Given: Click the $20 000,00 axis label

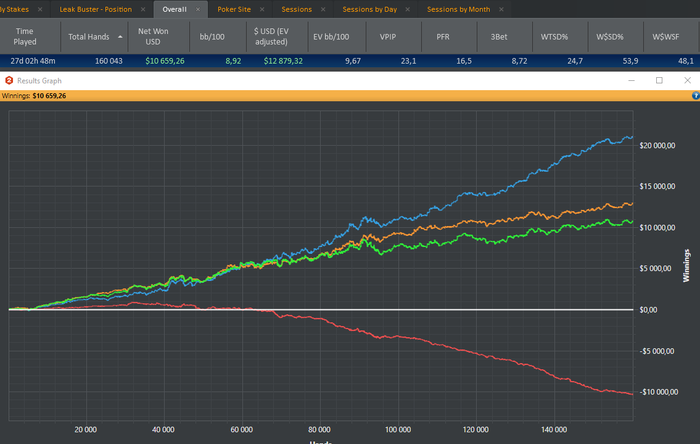Looking at the screenshot, I should click(x=657, y=145).
